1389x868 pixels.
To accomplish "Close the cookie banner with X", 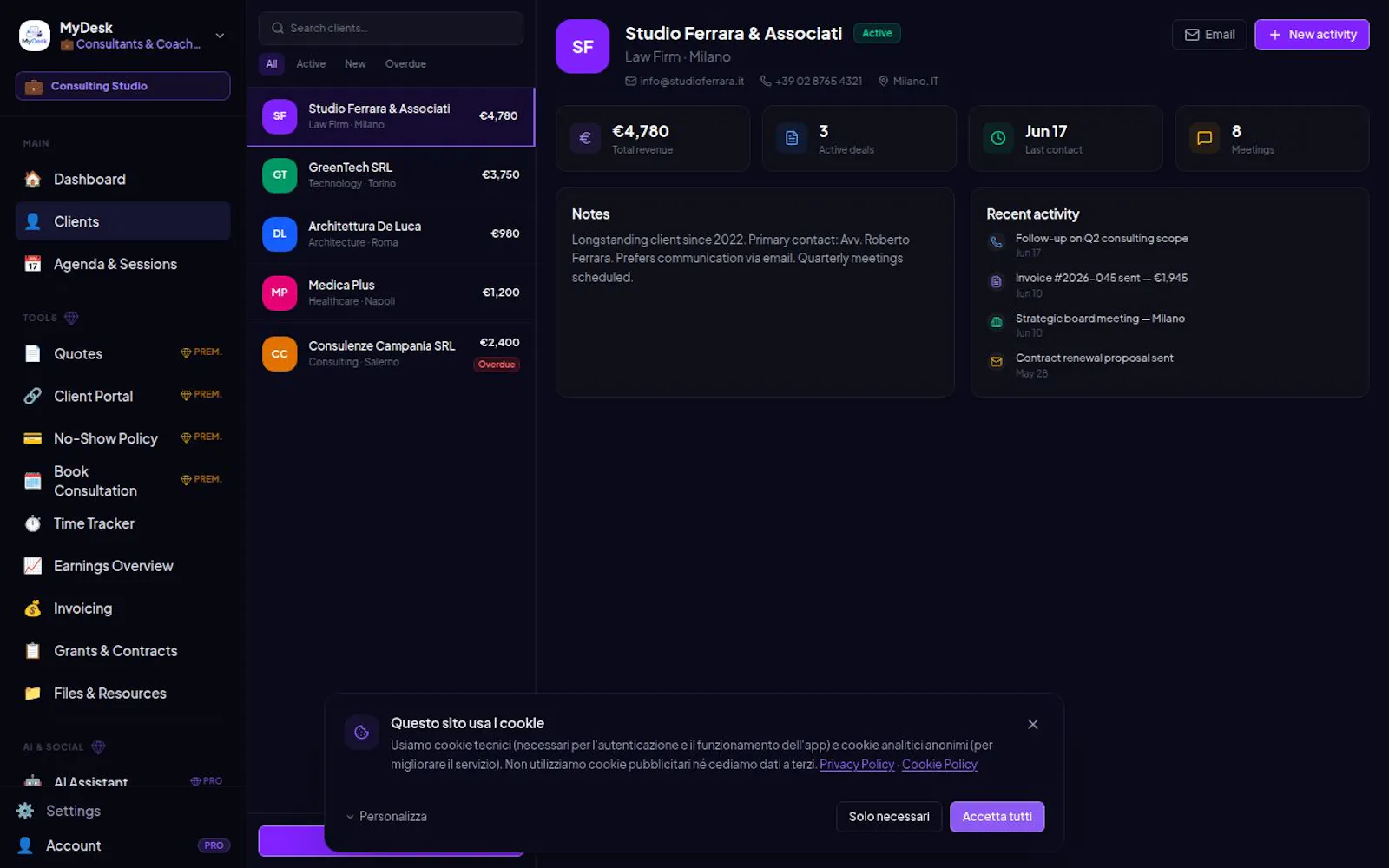I will 1033,725.
